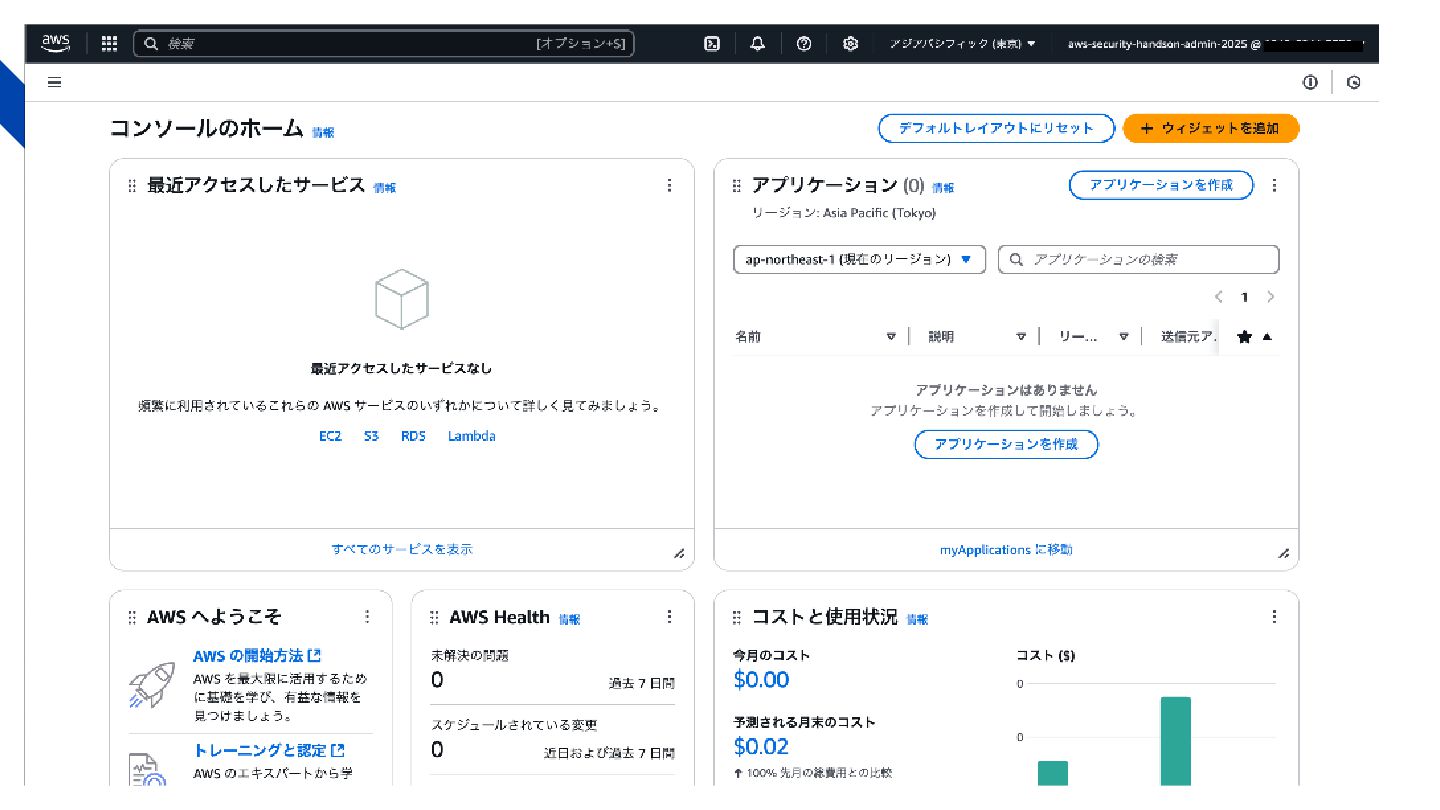Click resize corner of recently visited widget
1440x810 pixels.
pyautogui.click(x=679, y=553)
